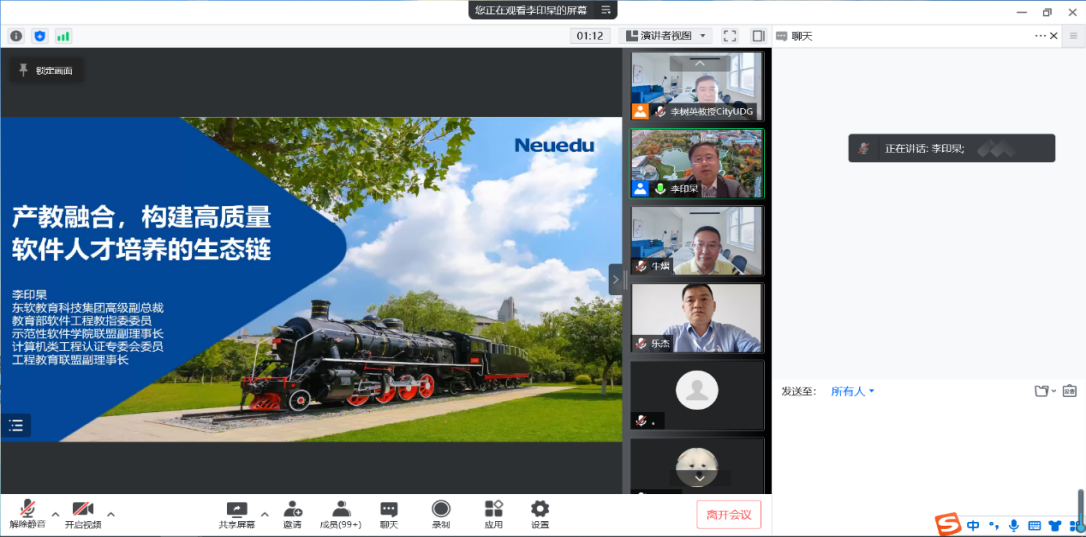Click the 锁定画面 pin screen button
Screen dimensions: 1086x537
[x=46, y=70]
